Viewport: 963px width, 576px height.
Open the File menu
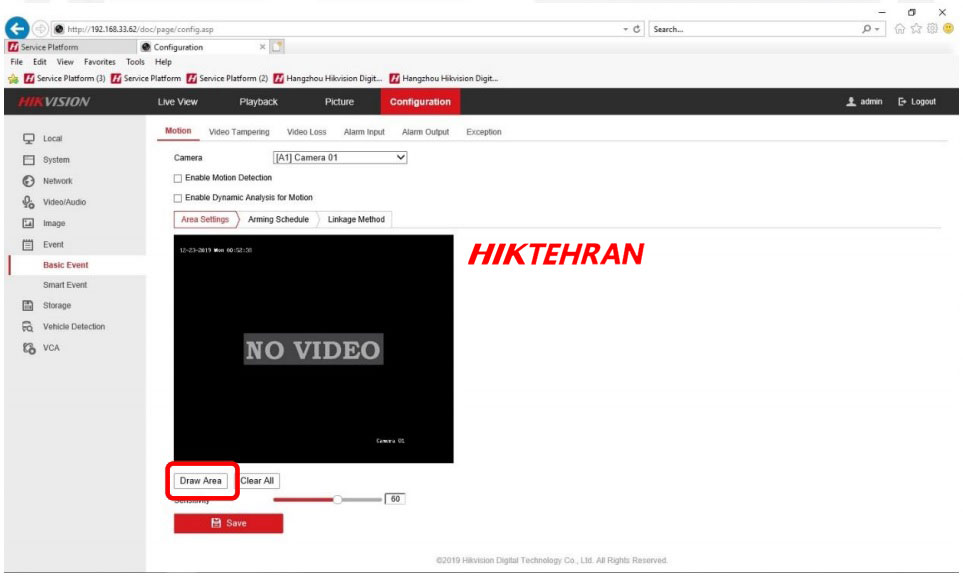pyautogui.click(x=17, y=62)
